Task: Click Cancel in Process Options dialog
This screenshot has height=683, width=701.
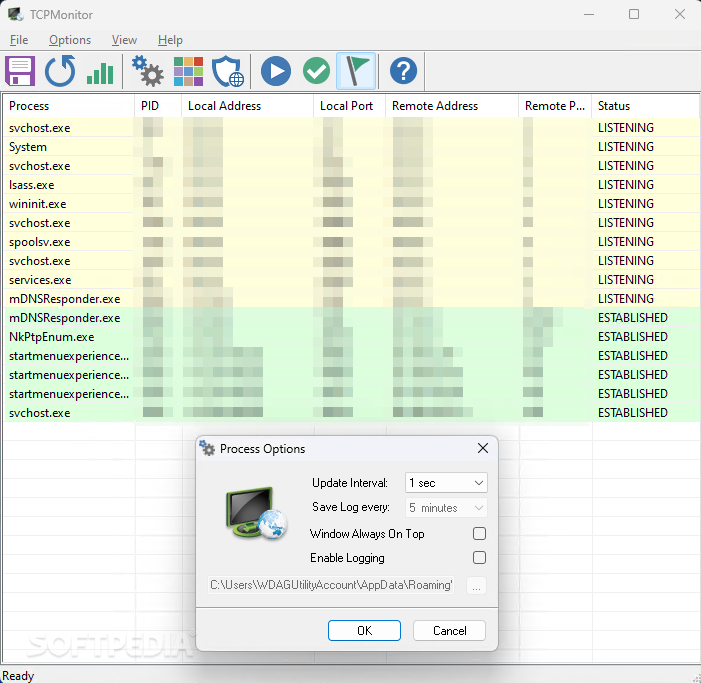Action: (449, 630)
